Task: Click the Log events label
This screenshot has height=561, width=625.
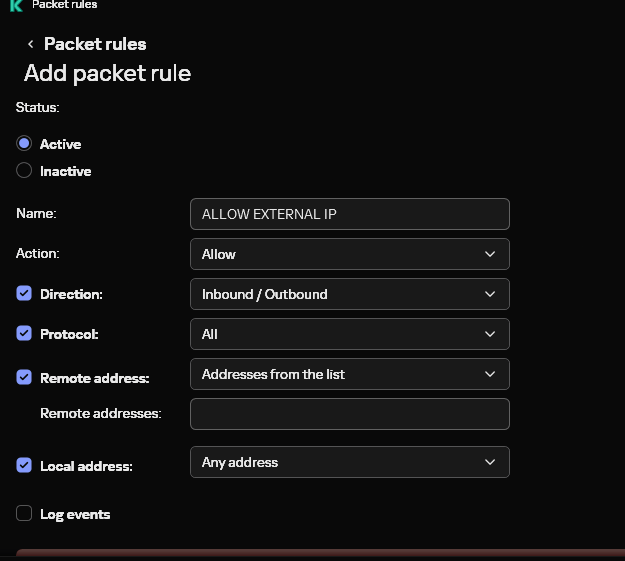Action: [x=75, y=514]
